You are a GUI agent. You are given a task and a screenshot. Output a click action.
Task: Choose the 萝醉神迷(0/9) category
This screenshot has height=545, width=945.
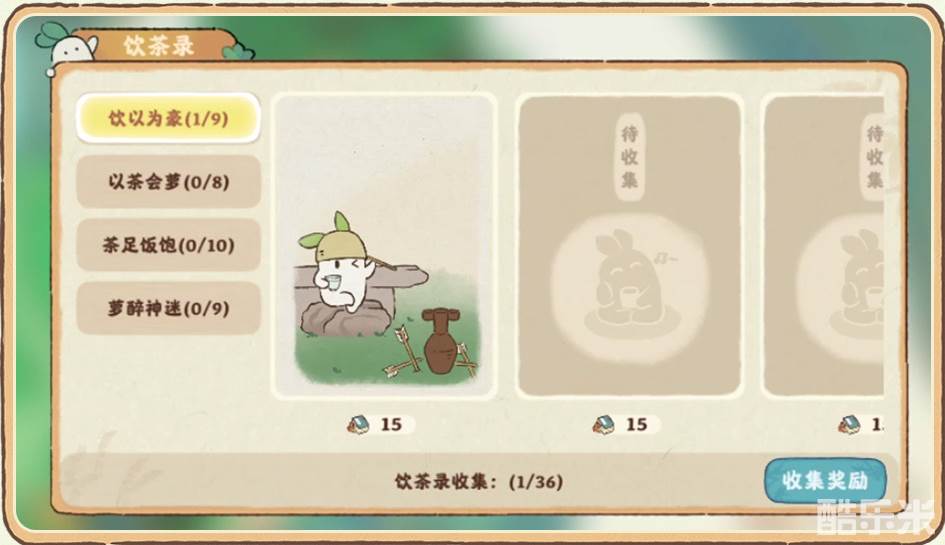[168, 308]
